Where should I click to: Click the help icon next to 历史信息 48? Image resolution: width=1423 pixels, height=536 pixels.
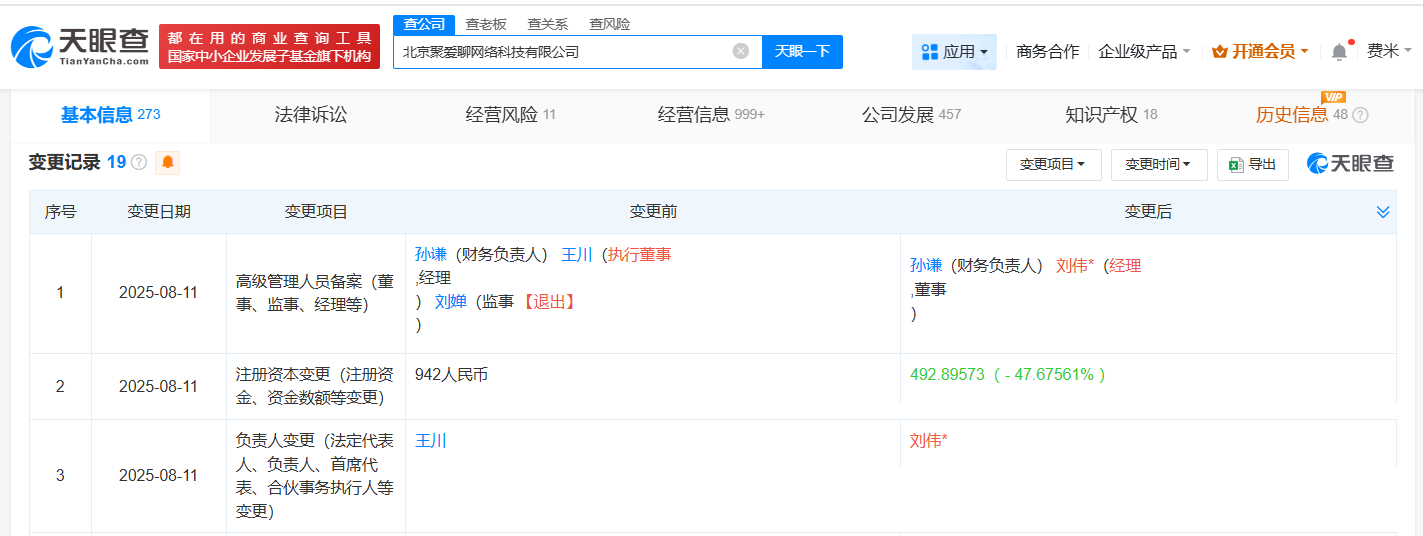(1360, 115)
